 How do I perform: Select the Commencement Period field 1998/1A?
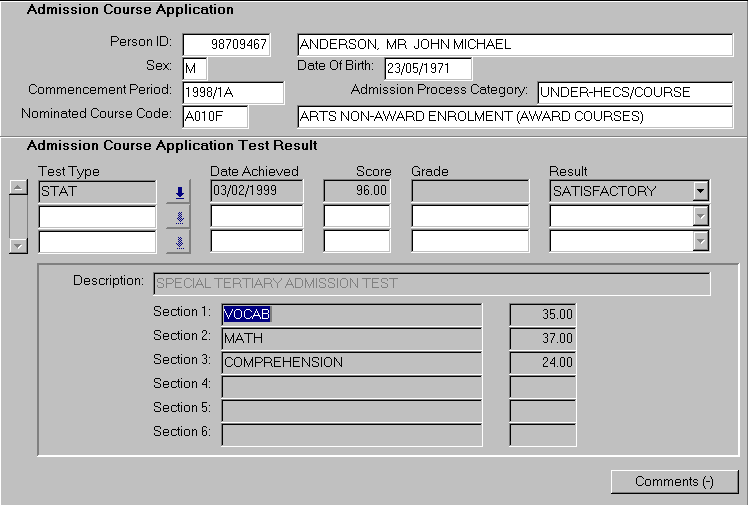[x=233, y=92]
